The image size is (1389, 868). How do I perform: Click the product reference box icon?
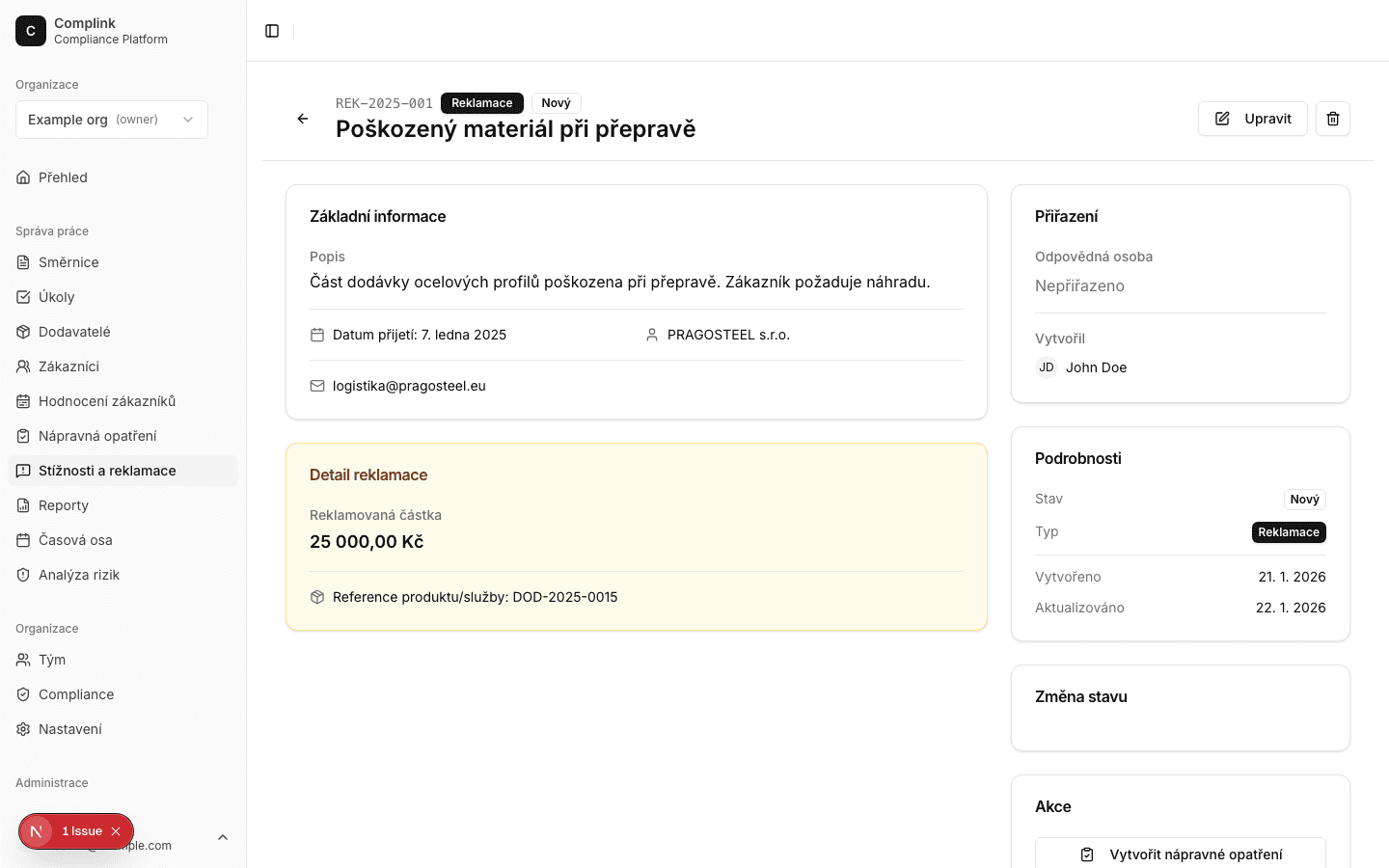(317, 597)
